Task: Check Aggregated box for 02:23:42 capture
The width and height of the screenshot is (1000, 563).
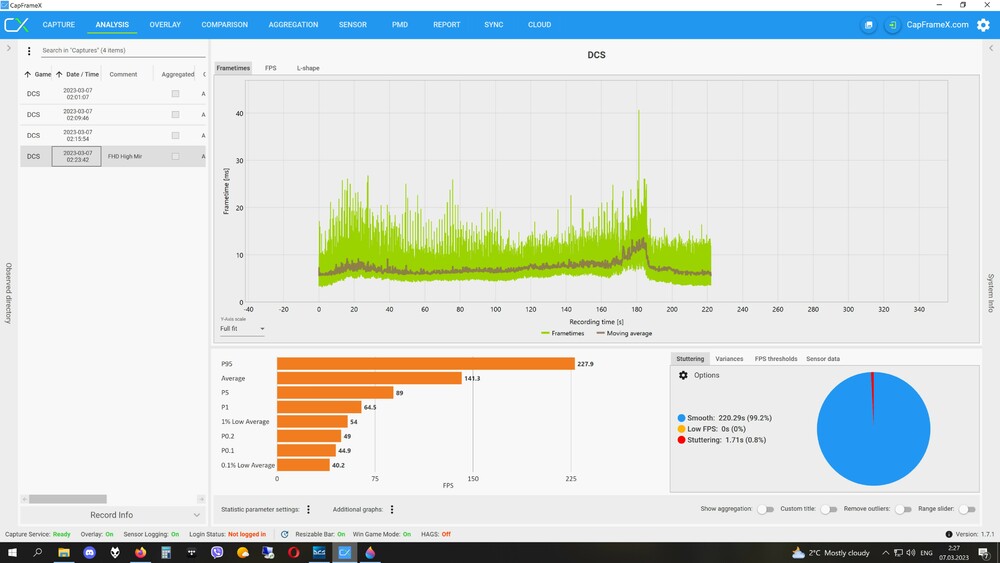Action: point(175,156)
